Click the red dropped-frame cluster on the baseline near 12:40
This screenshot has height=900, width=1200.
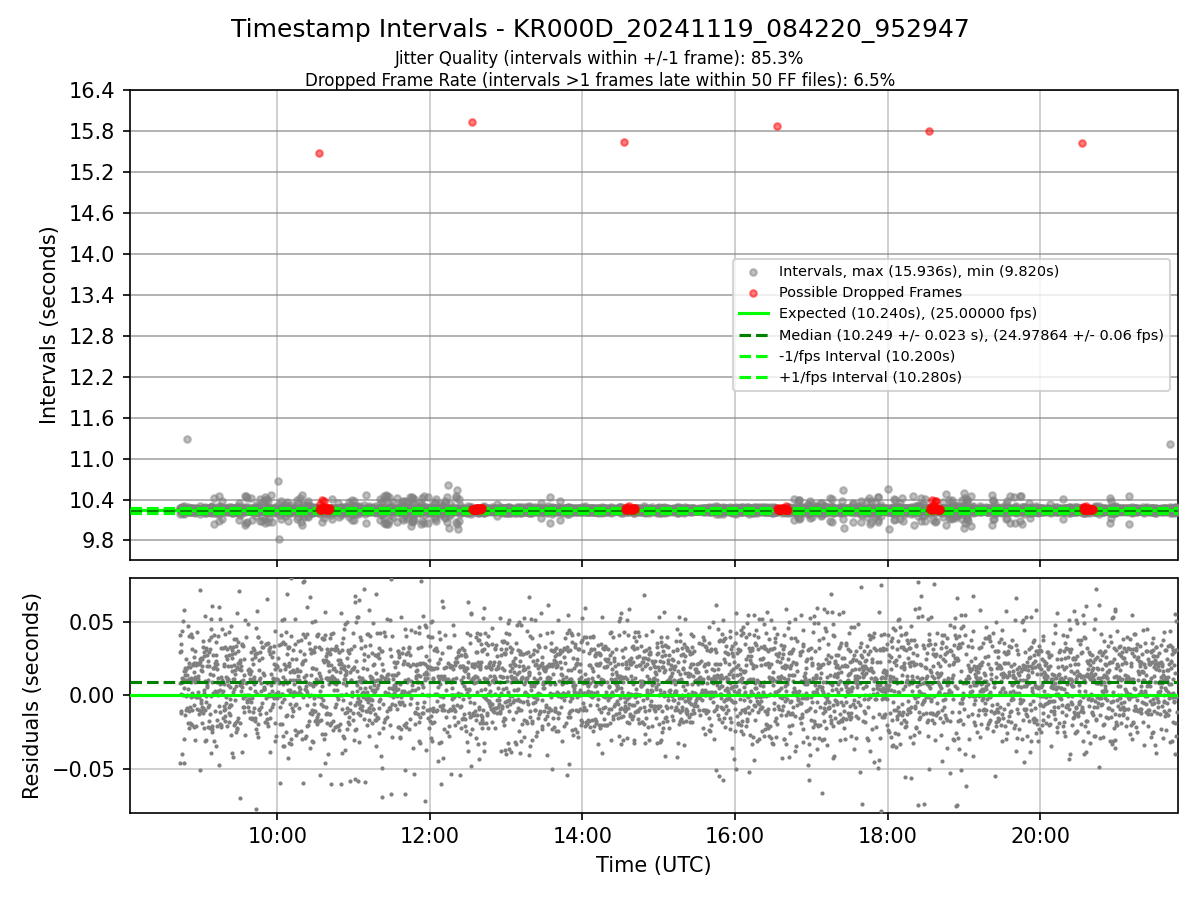pyautogui.click(x=477, y=509)
